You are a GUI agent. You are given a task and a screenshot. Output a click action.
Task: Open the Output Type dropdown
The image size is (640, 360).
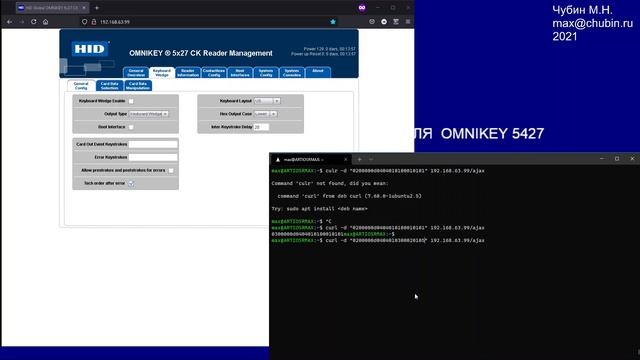149,114
